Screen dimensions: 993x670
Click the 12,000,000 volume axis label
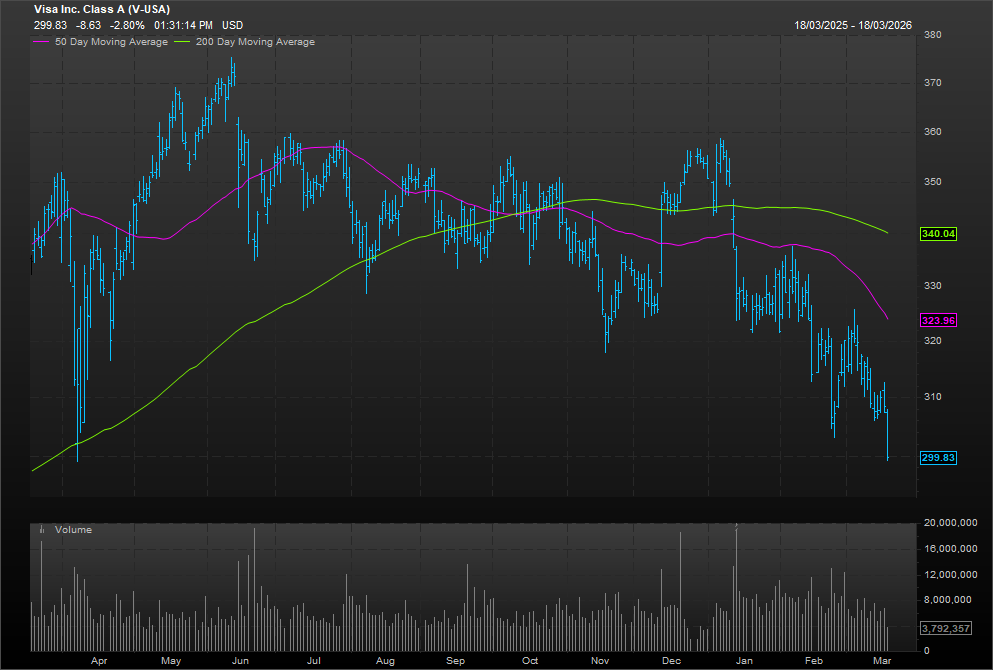click(950, 574)
